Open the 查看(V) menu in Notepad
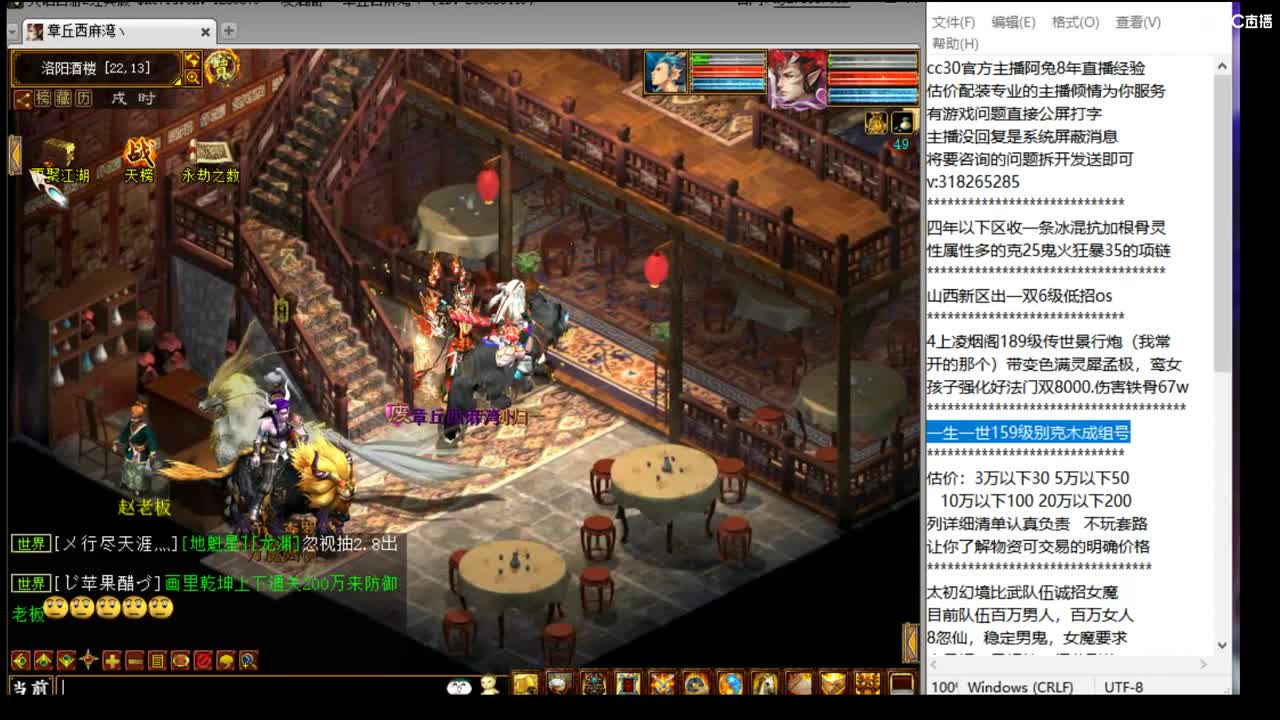 [1138, 22]
